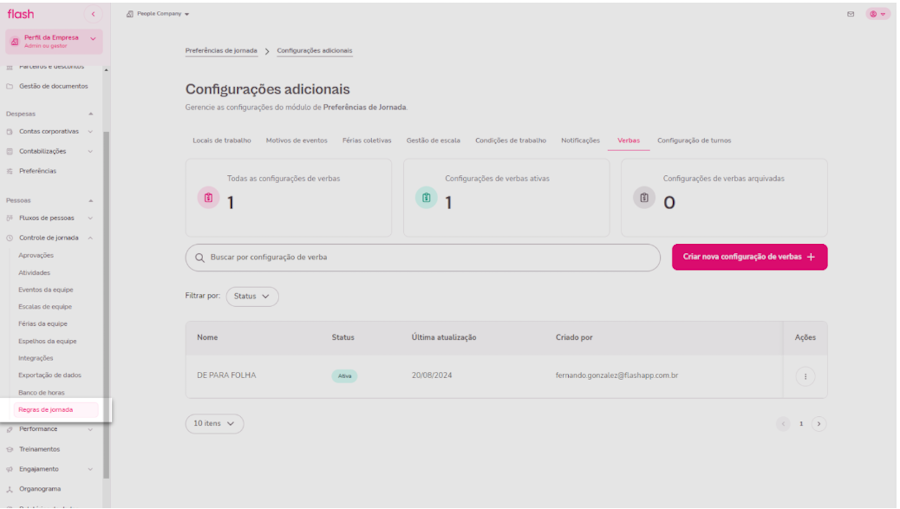Click the DE PARA FOLHA row name
The image size is (900, 509).
pyautogui.click(x=226, y=375)
